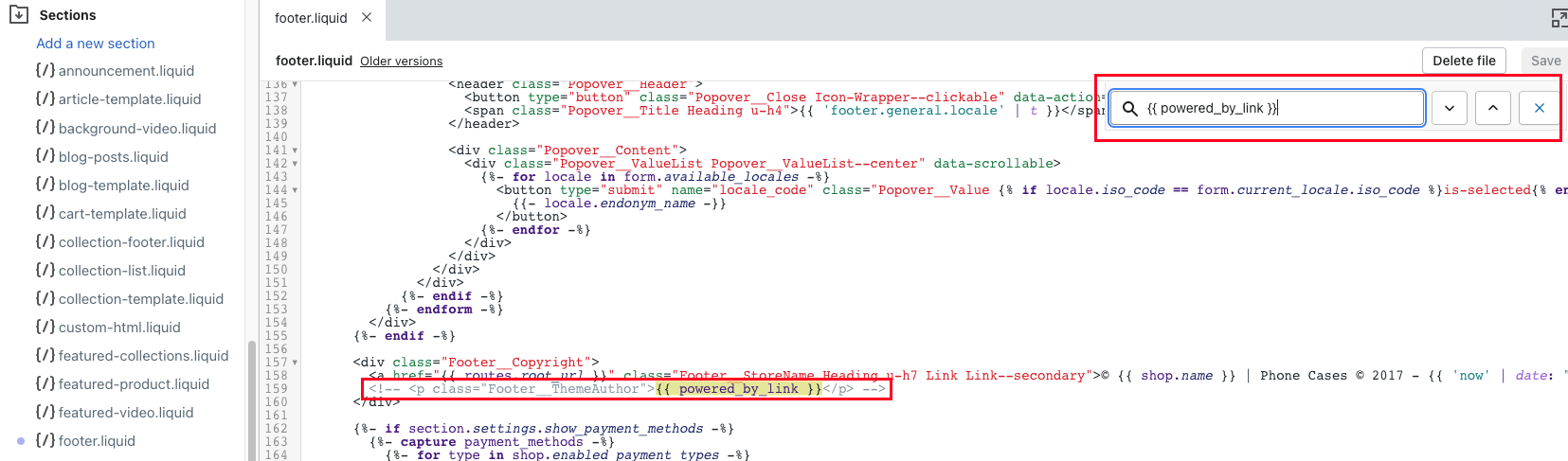Click line 162 show_payment_methods condition
Viewport: 1568px width, 461px height.
click(x=544, y=429)
